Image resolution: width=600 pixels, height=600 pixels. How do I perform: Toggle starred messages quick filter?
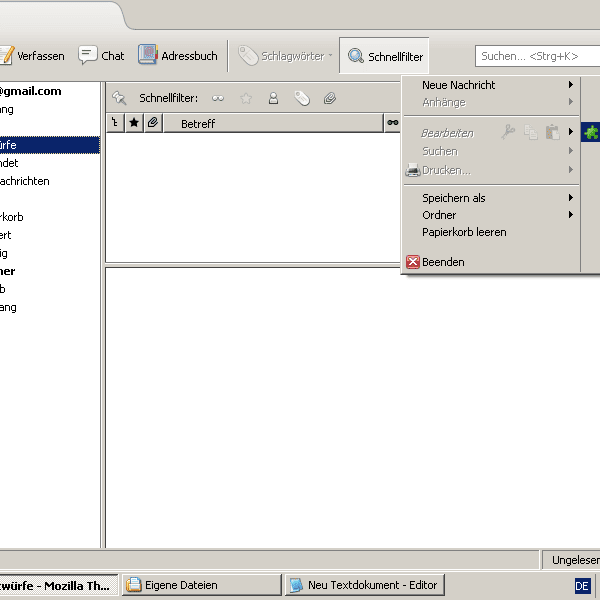pyautogui.click(x=246, y=98)
